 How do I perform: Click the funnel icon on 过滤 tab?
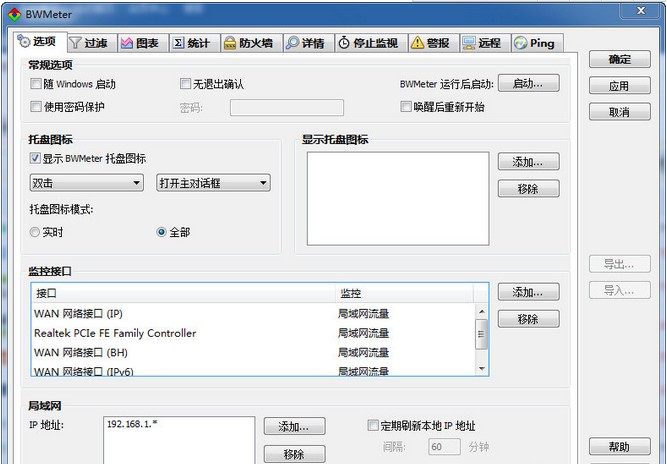75,43
